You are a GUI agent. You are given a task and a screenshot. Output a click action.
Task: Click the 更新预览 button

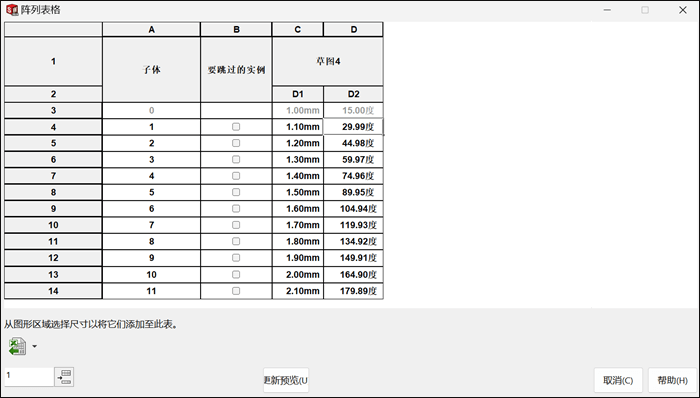pos(286,380)
